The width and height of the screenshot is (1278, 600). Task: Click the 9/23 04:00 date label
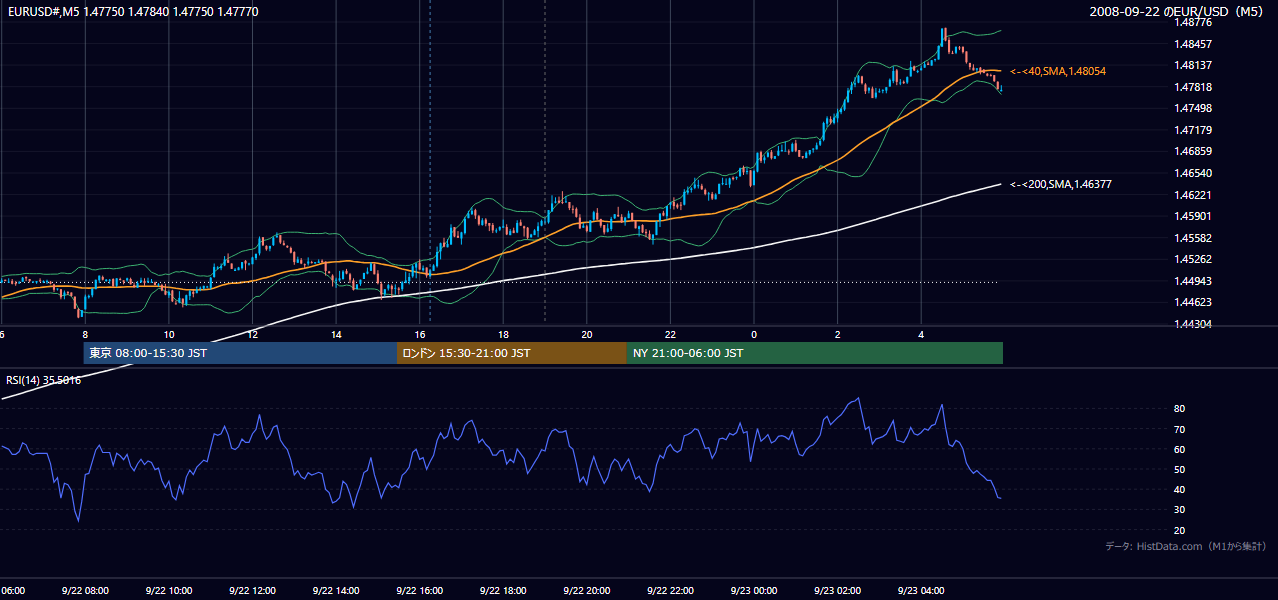(921, 591)
